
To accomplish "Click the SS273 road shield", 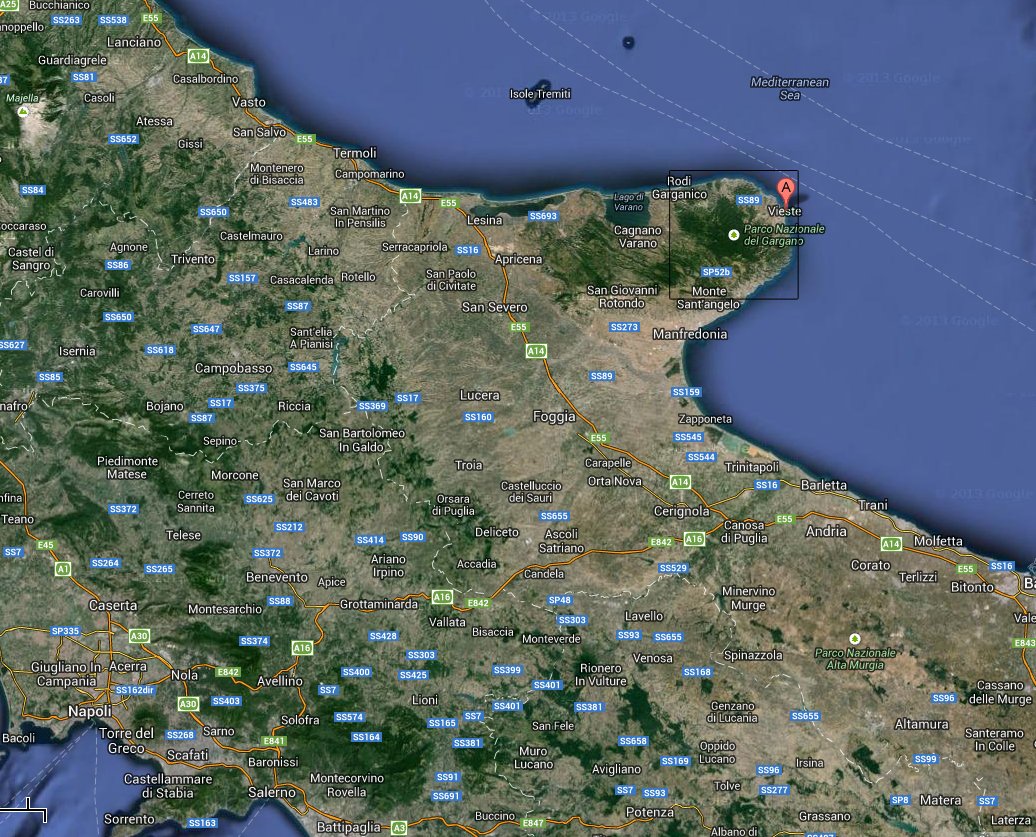I will 624,327.
